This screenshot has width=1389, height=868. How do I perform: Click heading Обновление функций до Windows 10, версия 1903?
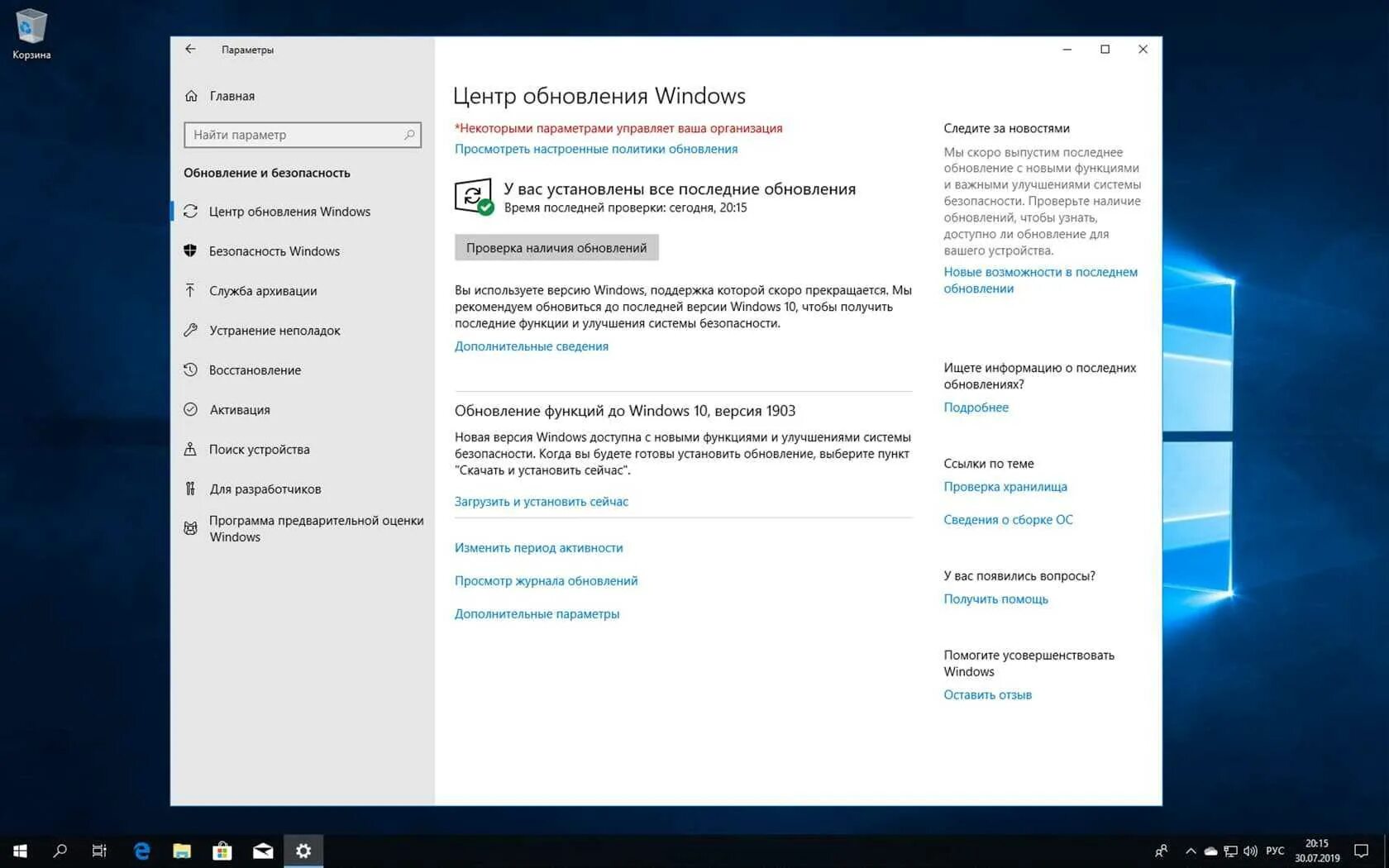(625, 411)
